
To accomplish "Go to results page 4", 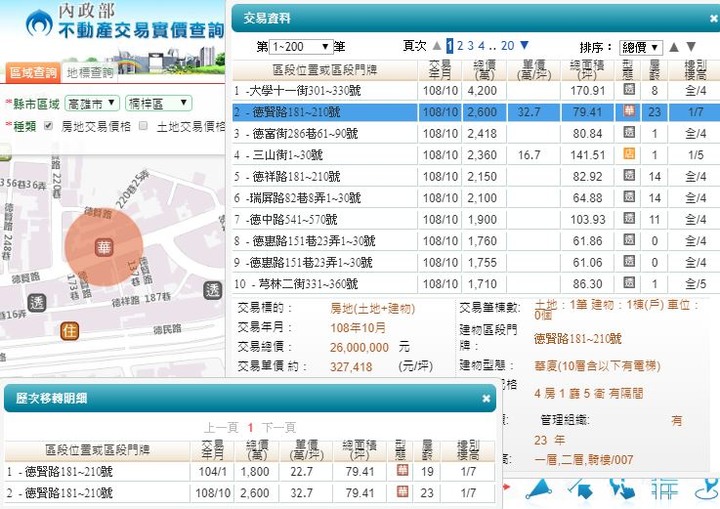I will [x=481, y=45].
